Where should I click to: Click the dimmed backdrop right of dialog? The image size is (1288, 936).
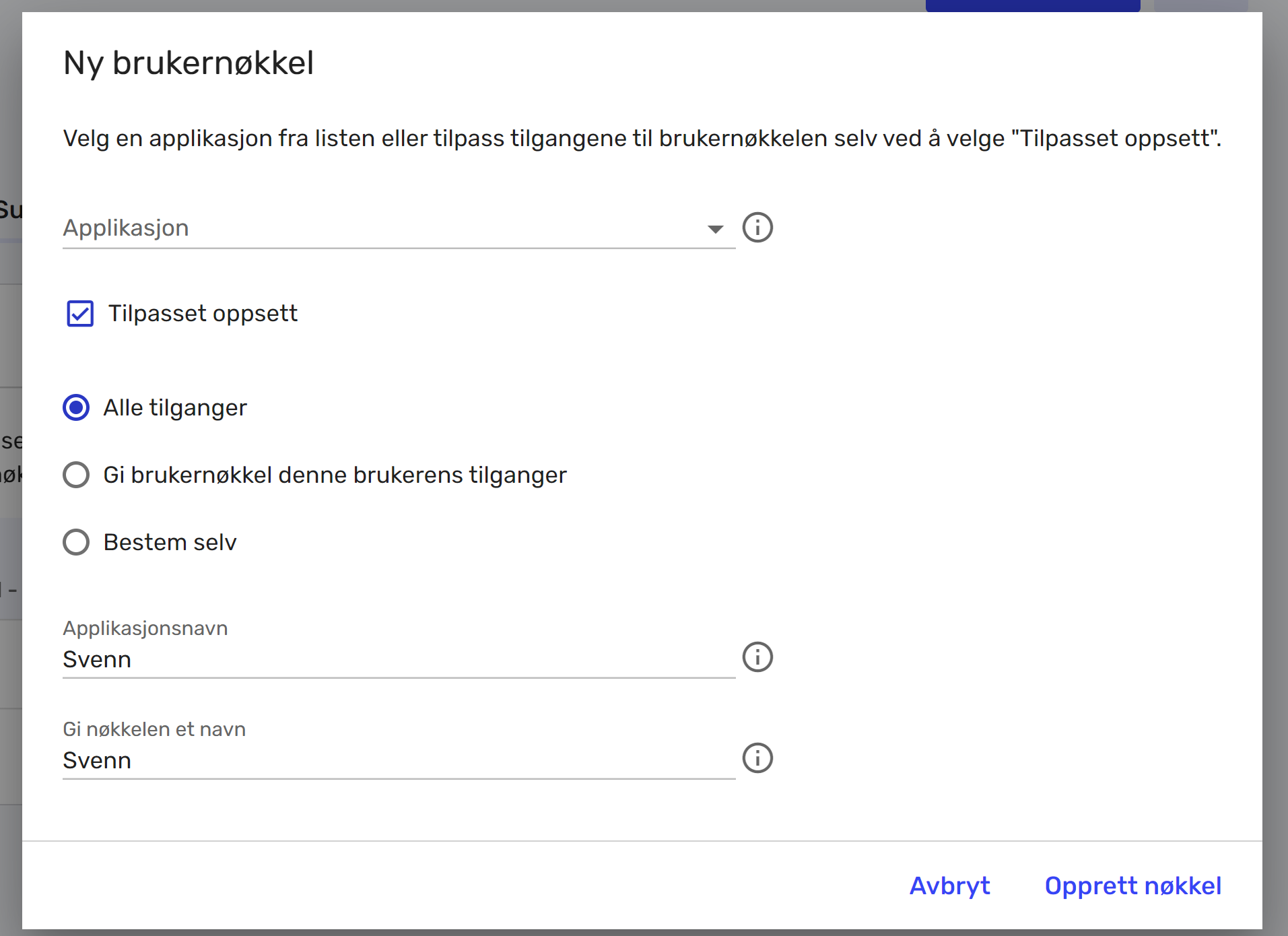coord(1275,471)
